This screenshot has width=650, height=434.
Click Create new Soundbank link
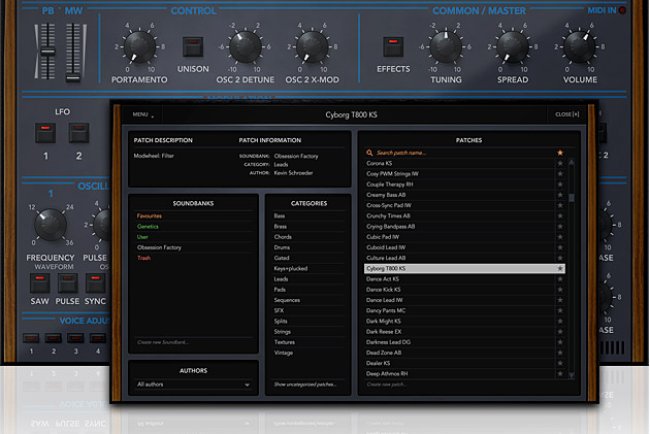click(163, 342)
